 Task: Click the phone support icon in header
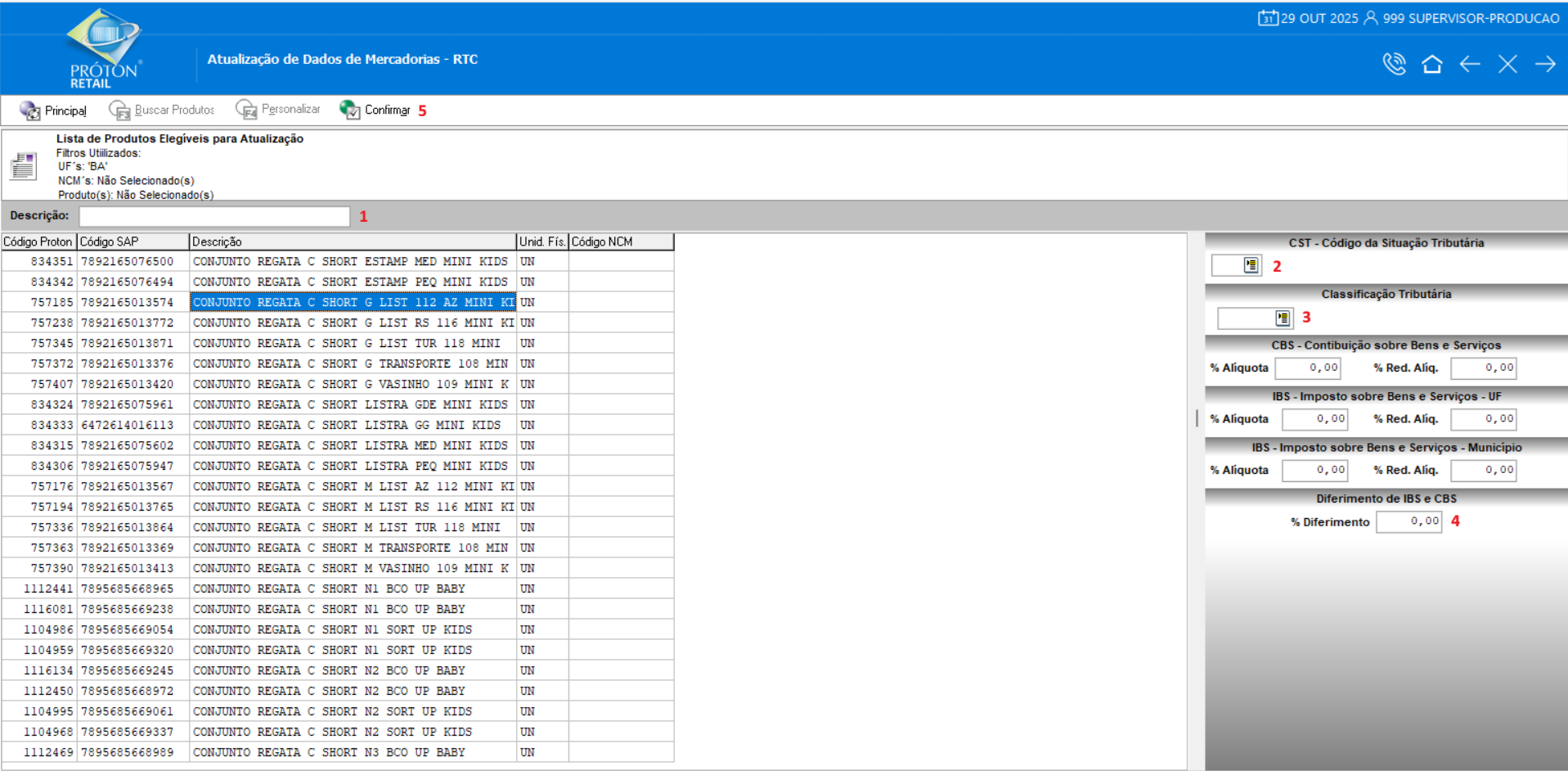tap(1394, 64)
